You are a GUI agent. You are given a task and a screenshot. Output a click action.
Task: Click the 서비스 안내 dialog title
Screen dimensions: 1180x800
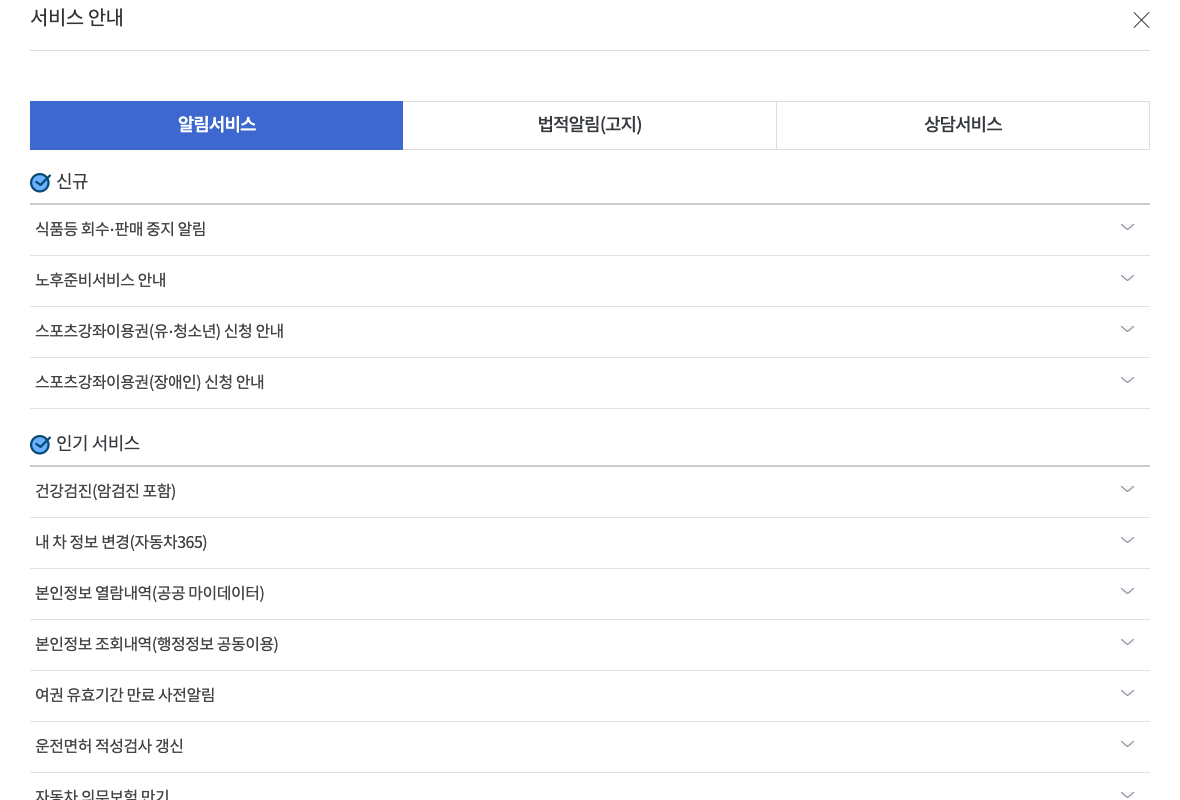coord(77,17)
